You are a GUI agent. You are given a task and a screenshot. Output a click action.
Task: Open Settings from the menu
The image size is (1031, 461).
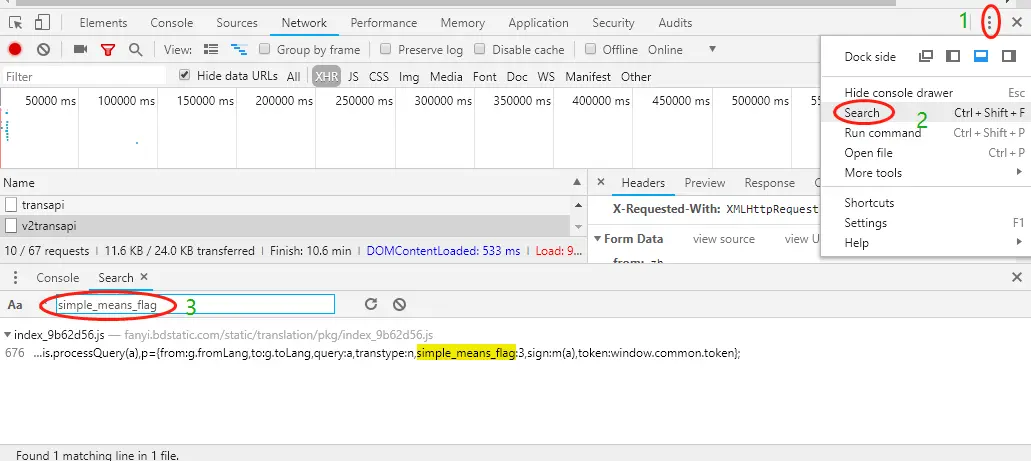point(925,223)
